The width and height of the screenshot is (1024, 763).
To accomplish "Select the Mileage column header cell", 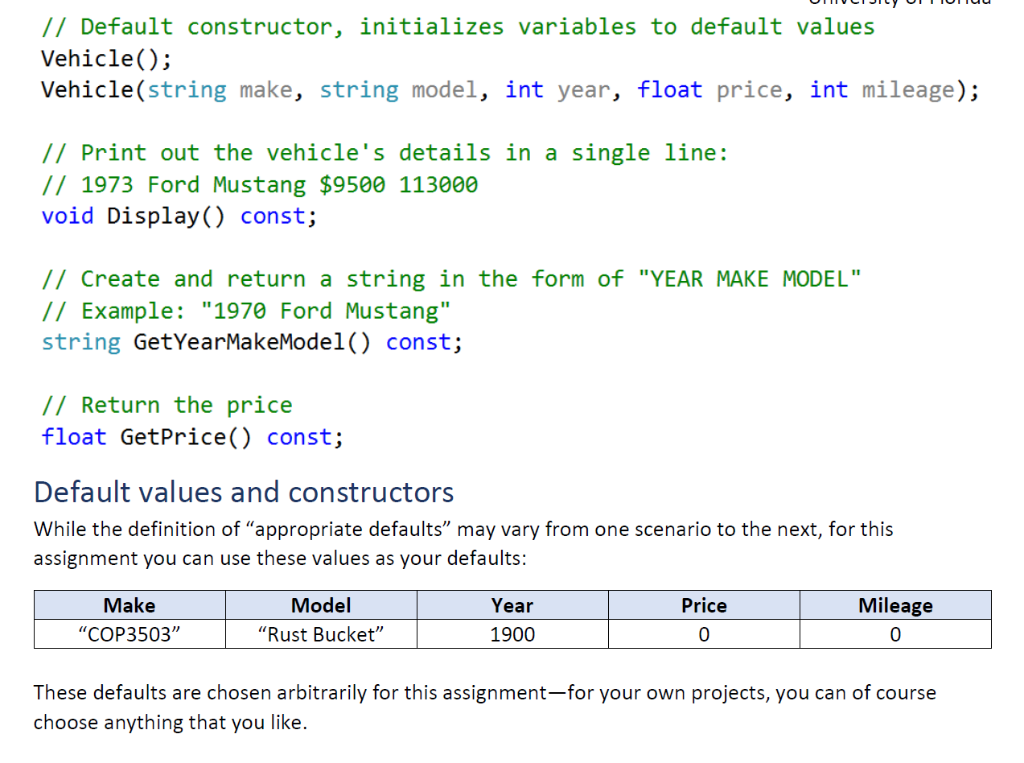I will [x=895, y=605].
